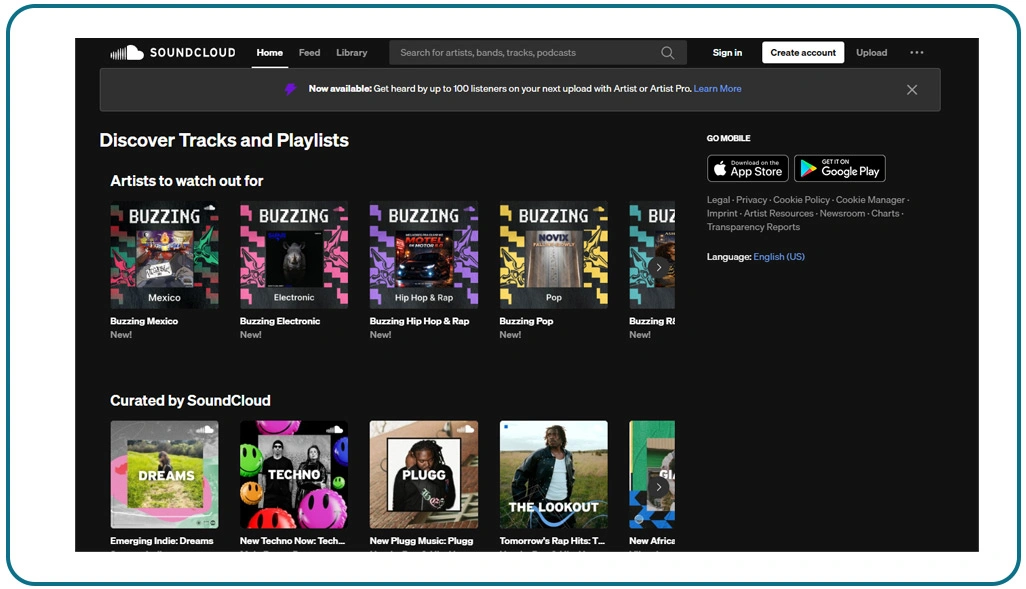
Task: Click Download on the App Store badge
Action: point(747,168)
